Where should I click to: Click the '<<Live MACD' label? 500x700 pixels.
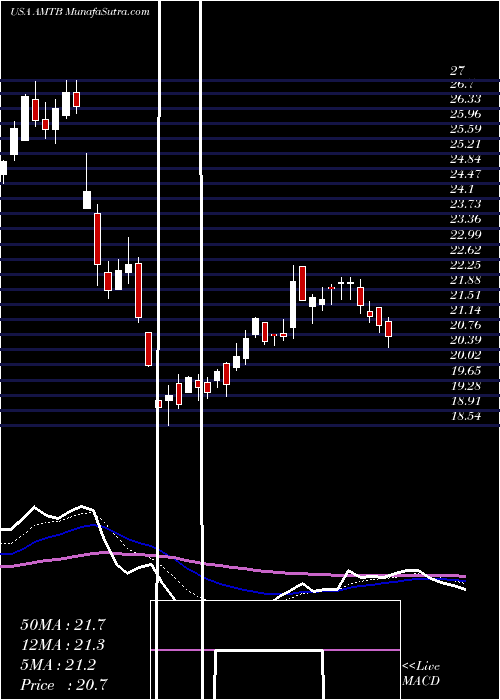[x=421, y=674]
